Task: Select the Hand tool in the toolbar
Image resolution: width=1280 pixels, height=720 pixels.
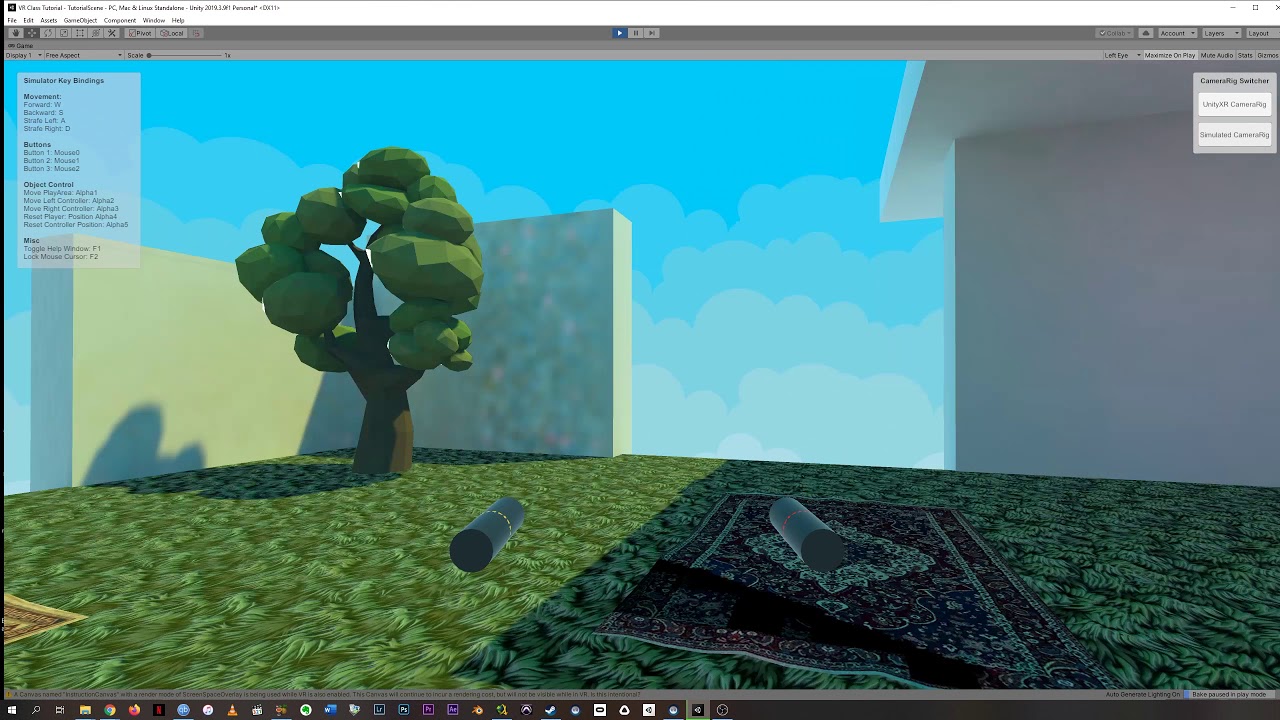Action: click(x=15, y=33)
